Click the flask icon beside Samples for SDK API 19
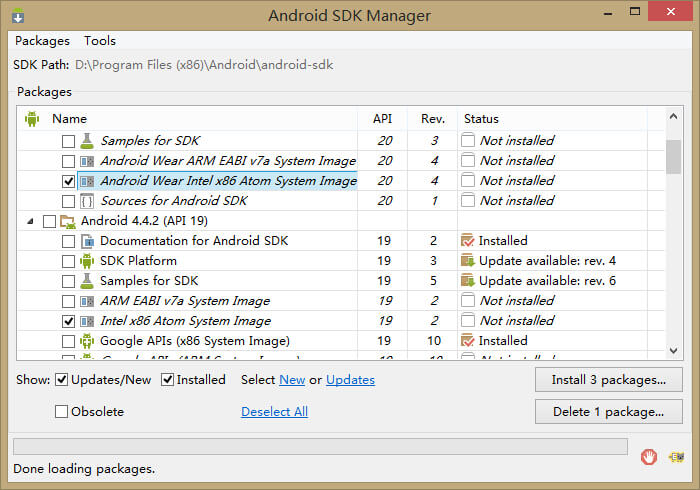Screen dimensions: 700x490 tap(87, 281)
